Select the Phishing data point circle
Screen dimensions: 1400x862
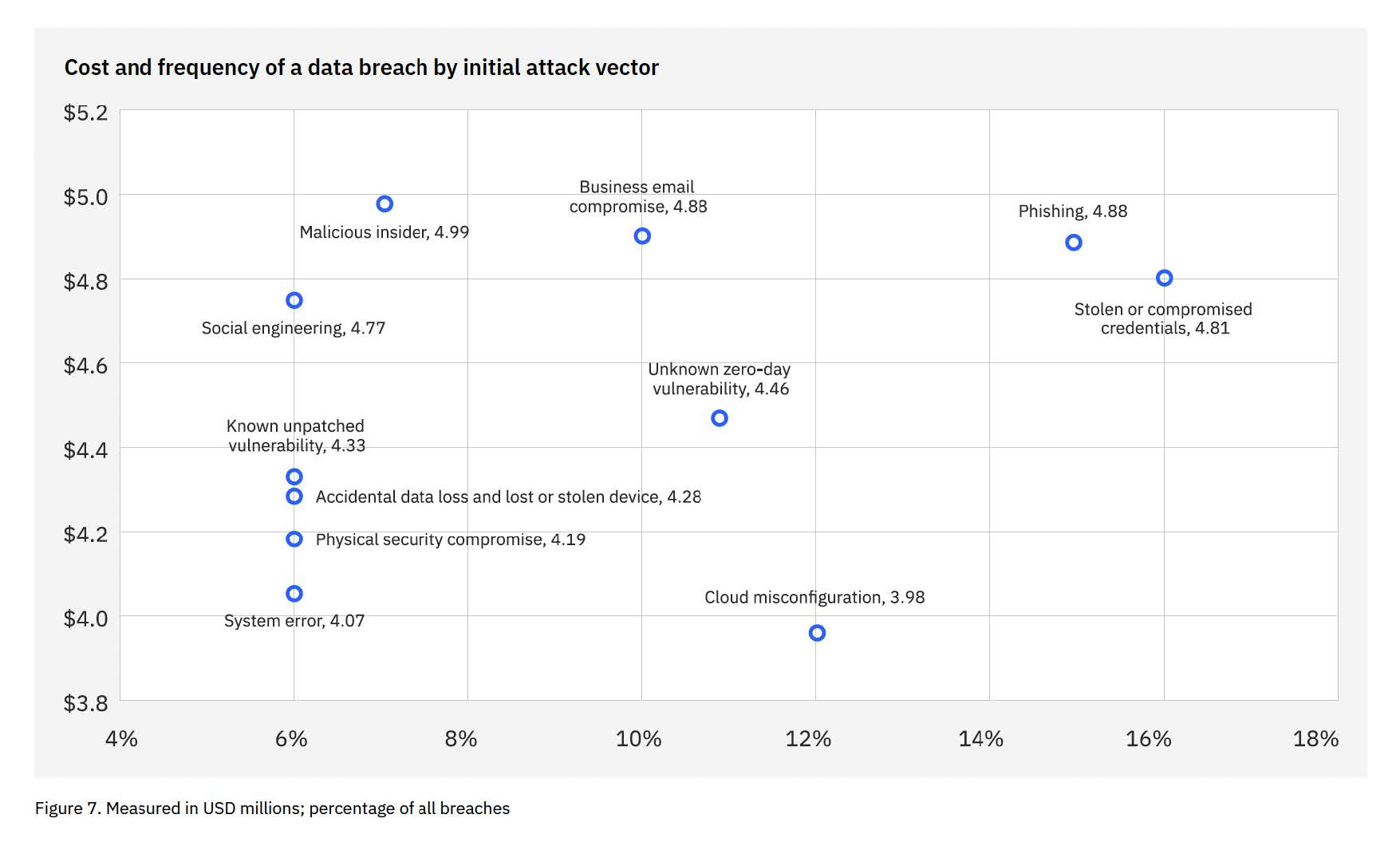tap(1074, 243)
